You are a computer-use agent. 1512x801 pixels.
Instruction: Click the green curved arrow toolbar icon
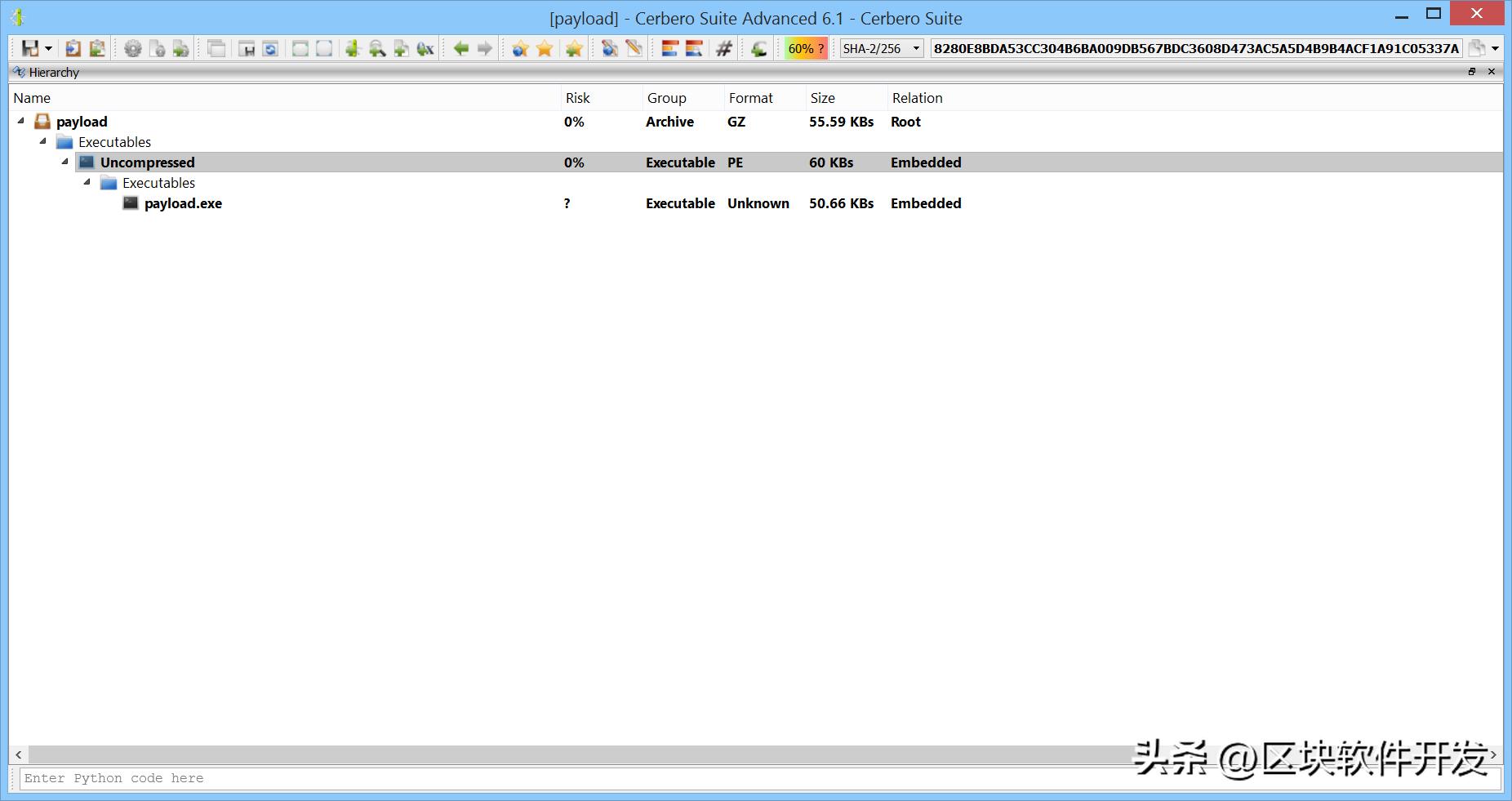759,49
